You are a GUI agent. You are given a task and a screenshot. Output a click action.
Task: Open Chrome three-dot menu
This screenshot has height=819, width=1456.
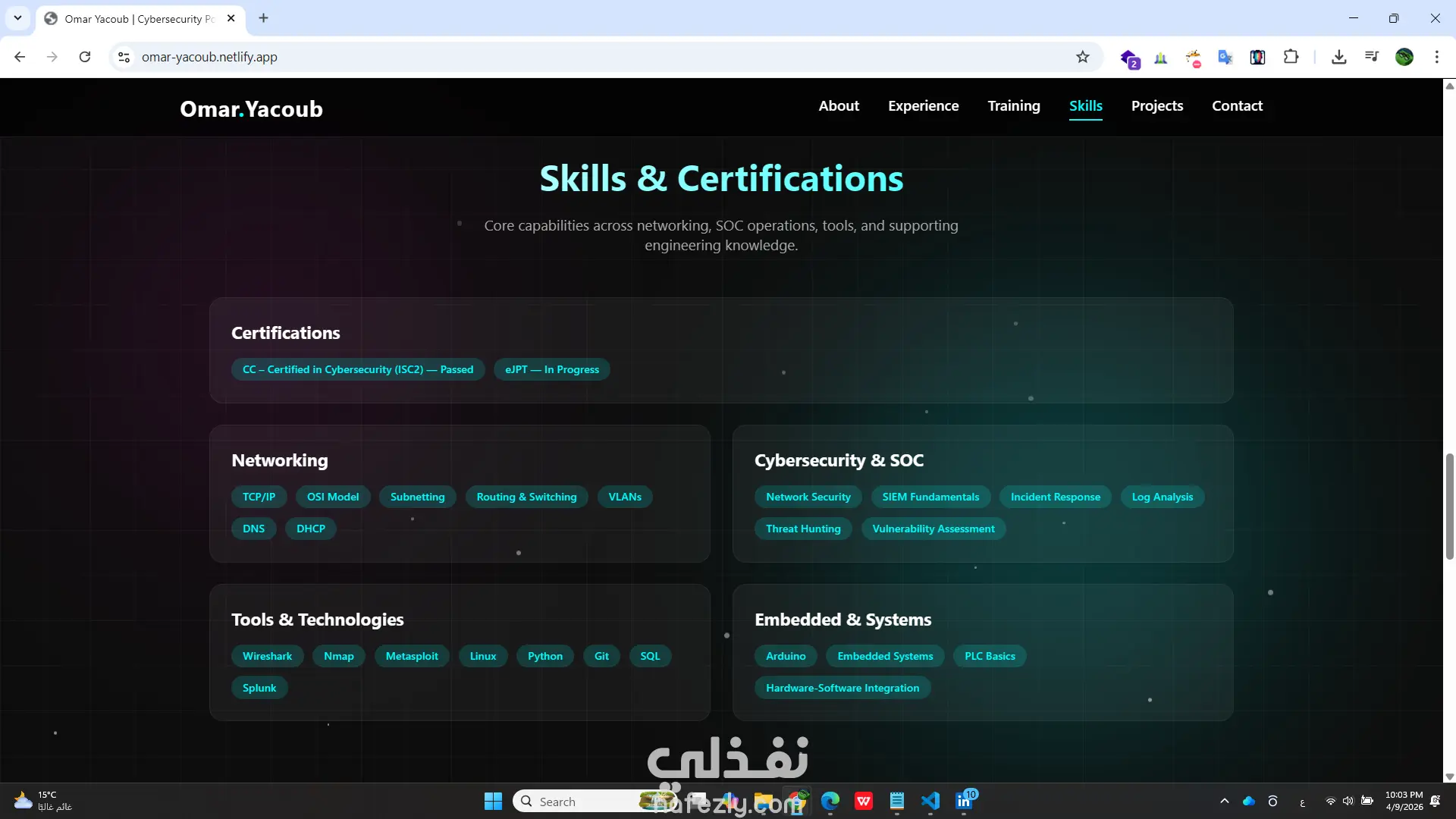pyautogui.click(x=1436, y=57)
